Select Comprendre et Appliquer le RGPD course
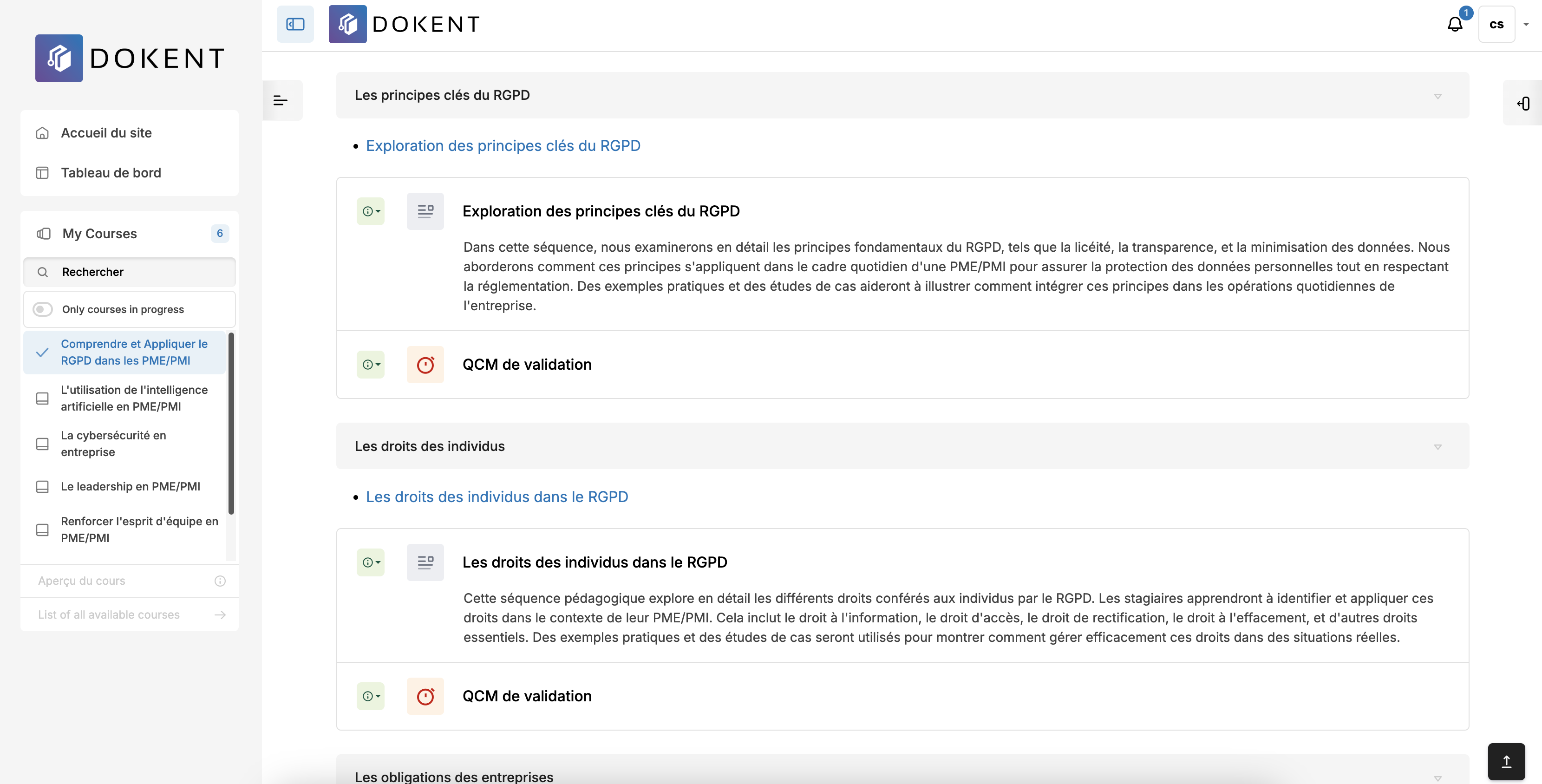The height and width of the screenshot is (784, 1542). click(x=124, y=353)
